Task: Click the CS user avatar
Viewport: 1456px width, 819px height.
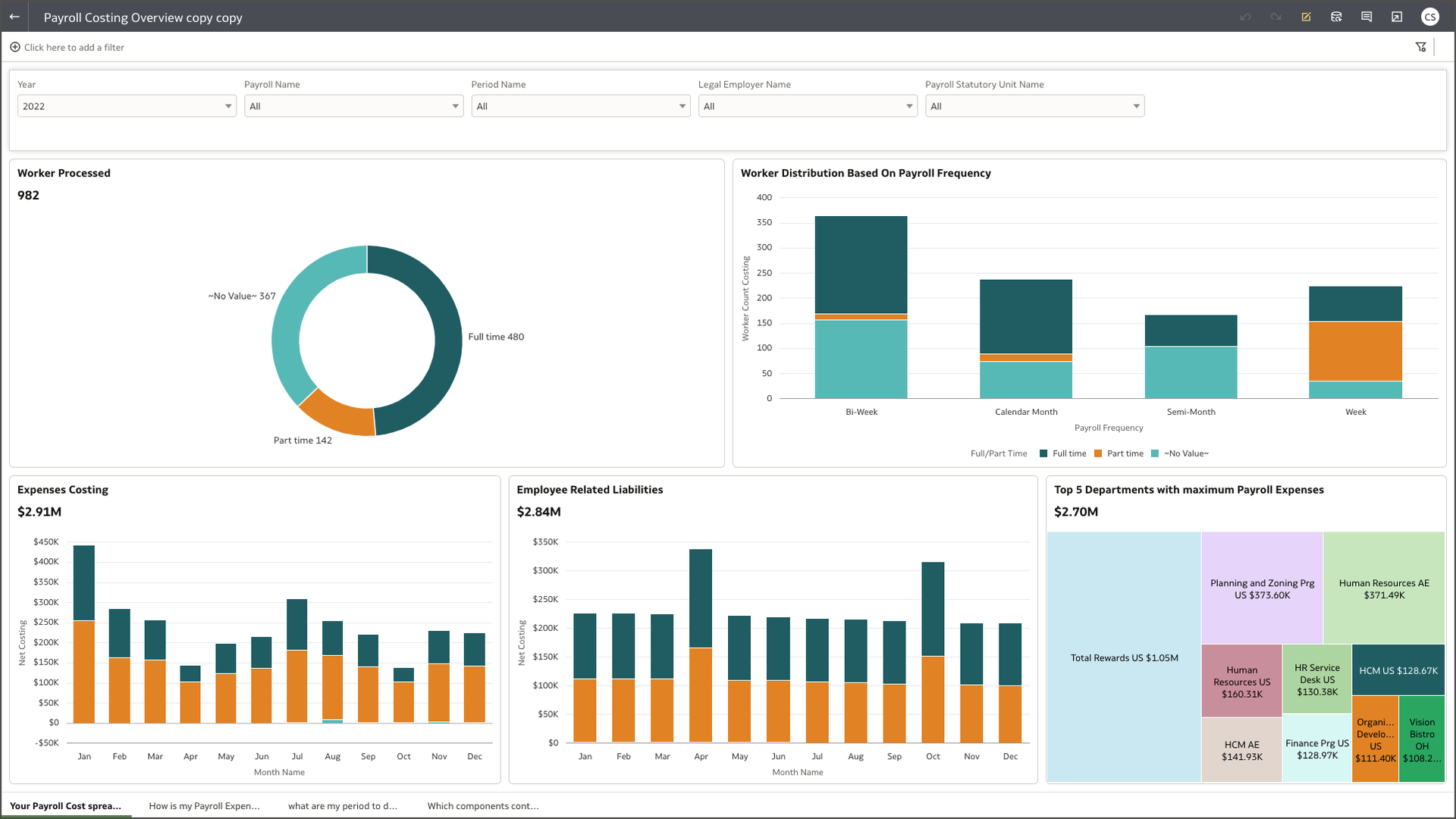Action: click(x=1430, y=17)
